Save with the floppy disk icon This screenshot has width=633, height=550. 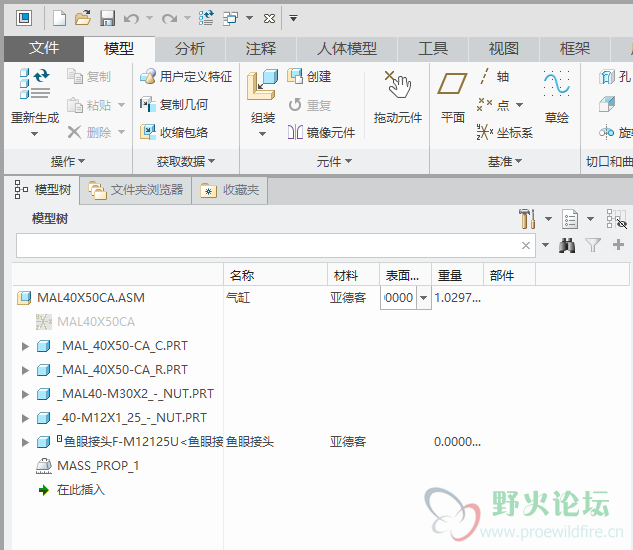click(x=108, y=18)
